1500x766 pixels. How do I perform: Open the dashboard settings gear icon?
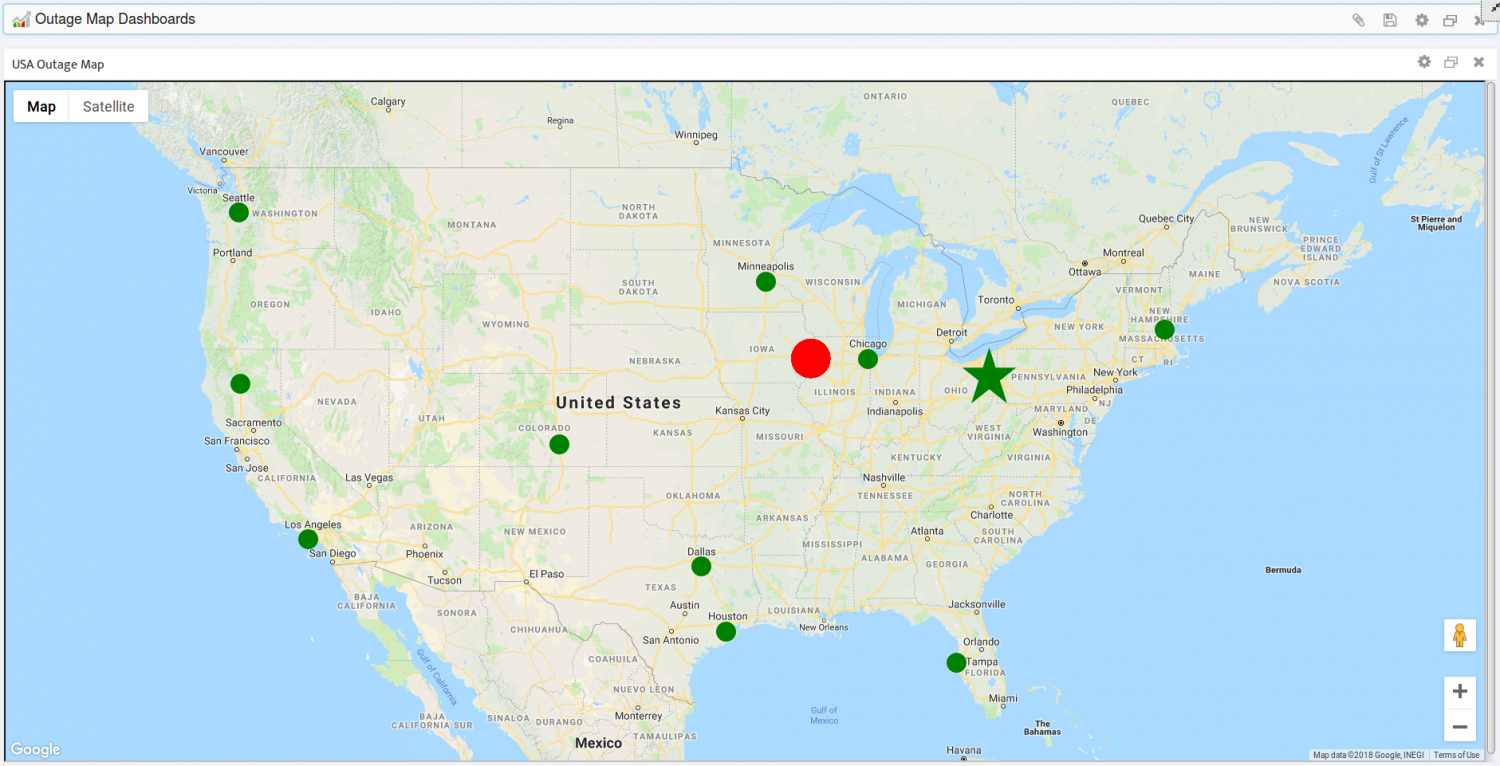click(1421, 19)
